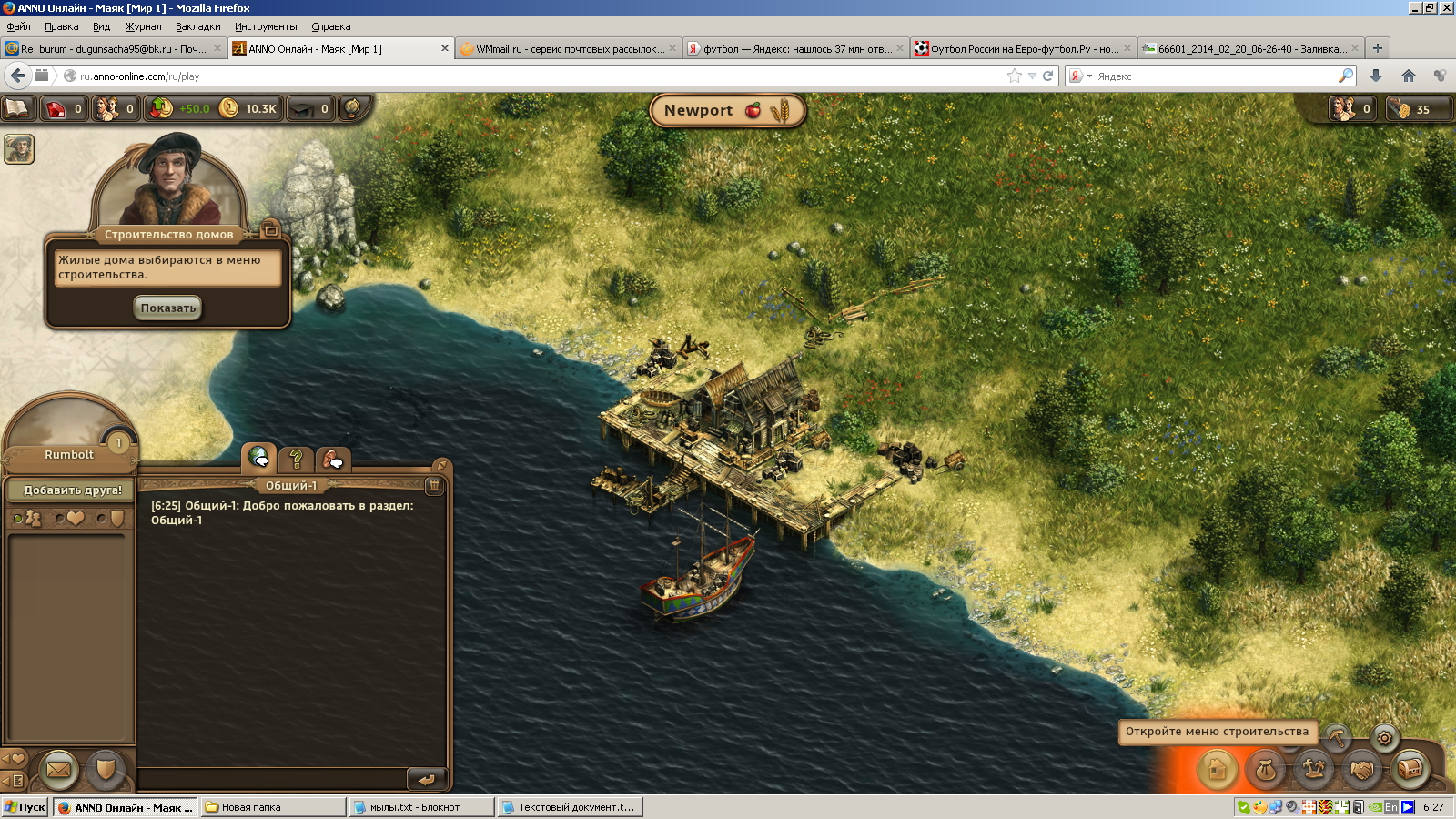This screenshot has height=819, width=1456.
Task: Switch to the help chat tab
Action: 296,460
